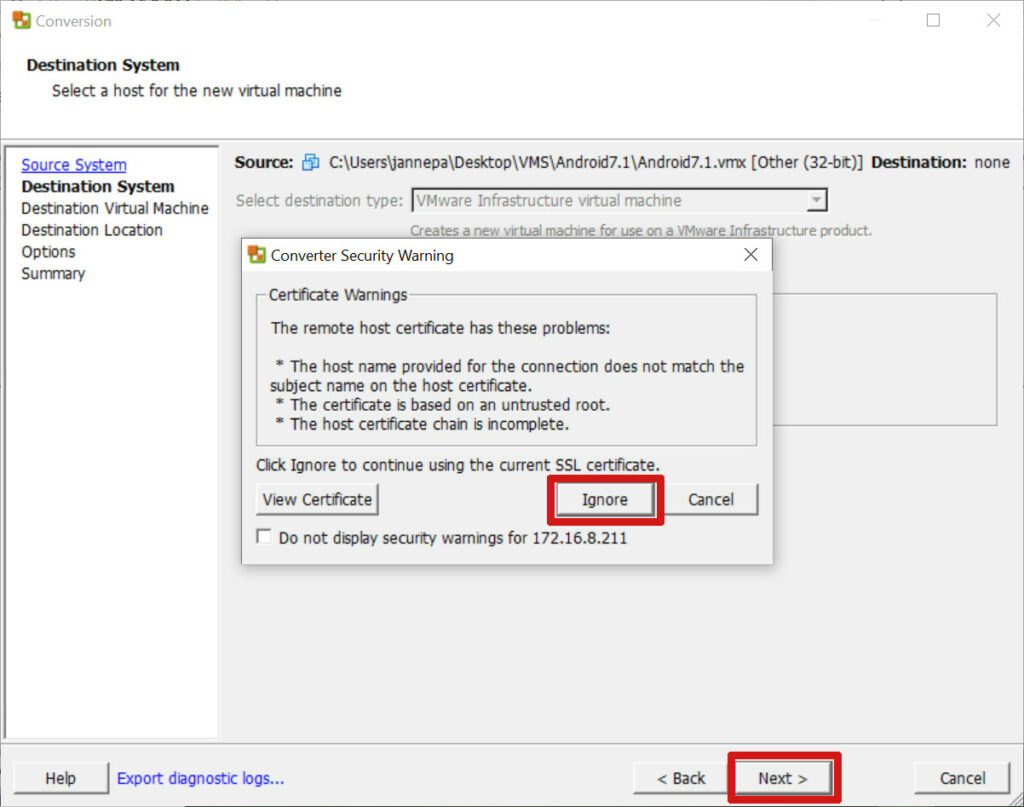Select Destination System step in sidebar
Screen dimensions: 1024x807
[98, 187]
